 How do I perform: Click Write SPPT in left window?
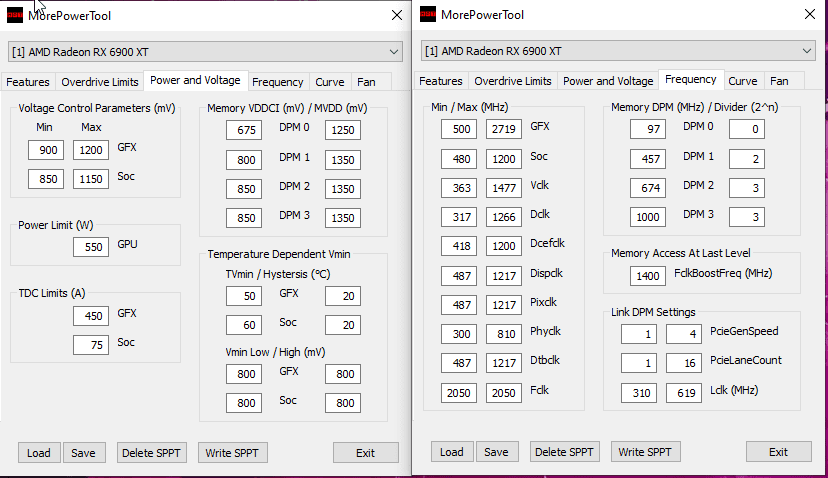tap(232, 453)
